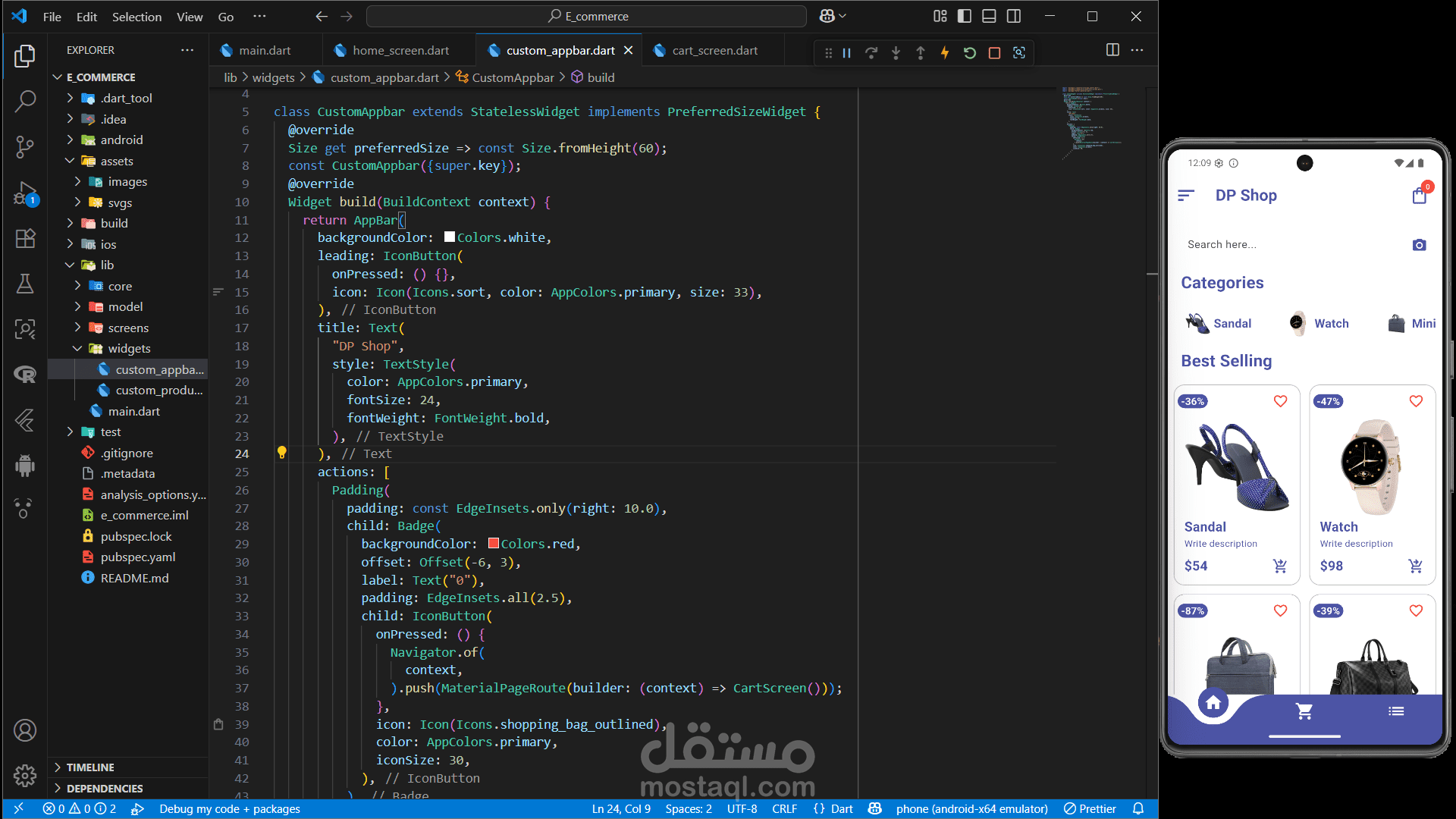This screenshot has height=819, width=1456.
Task: Tap the camera icon in emulator search bar
Action: (1420, 244)
